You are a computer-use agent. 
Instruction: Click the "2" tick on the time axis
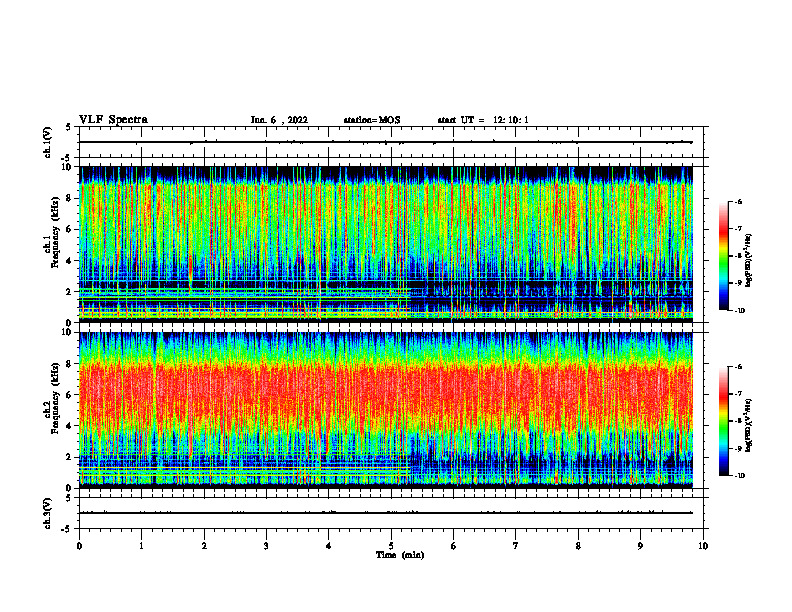[204, 546]
